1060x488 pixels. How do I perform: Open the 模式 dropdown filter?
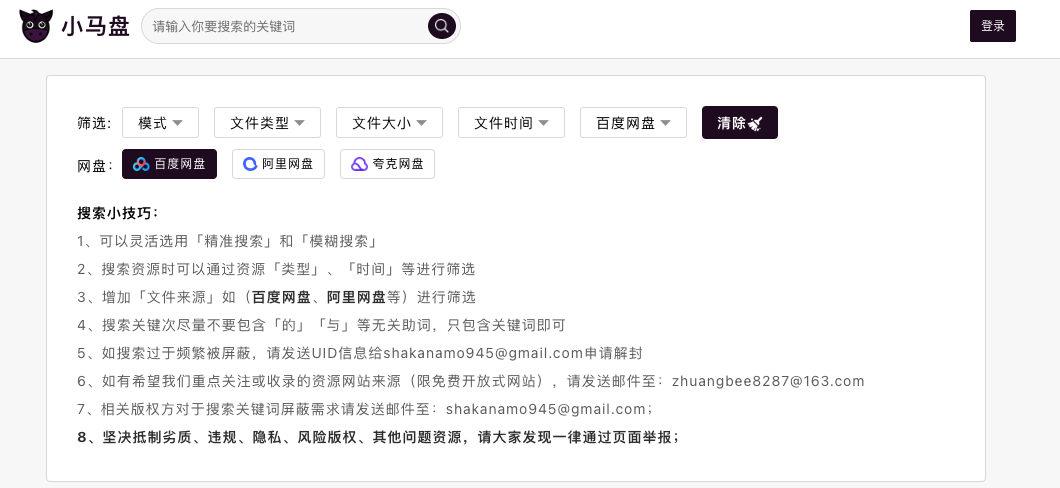(x=160, y=123)
